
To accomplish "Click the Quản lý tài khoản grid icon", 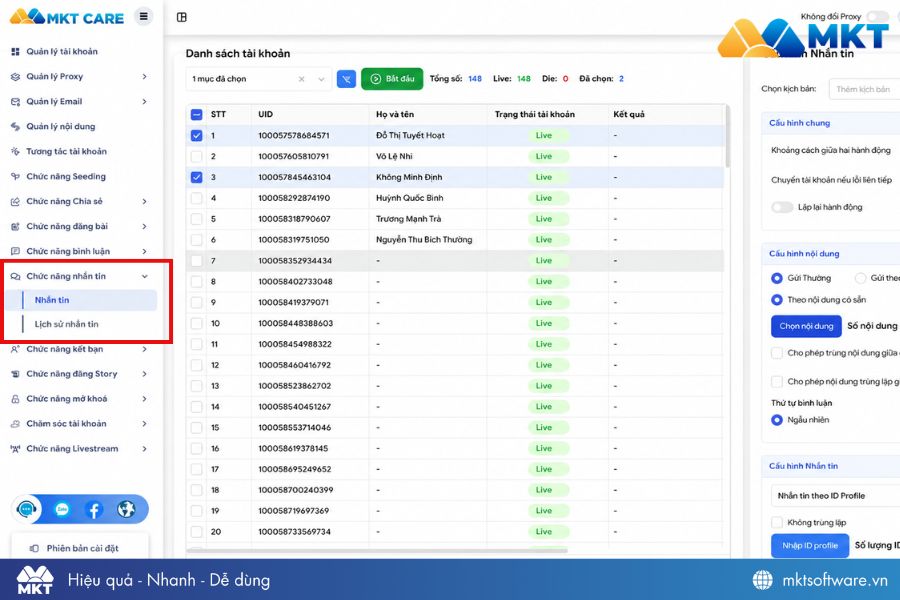I will (15, 52).
